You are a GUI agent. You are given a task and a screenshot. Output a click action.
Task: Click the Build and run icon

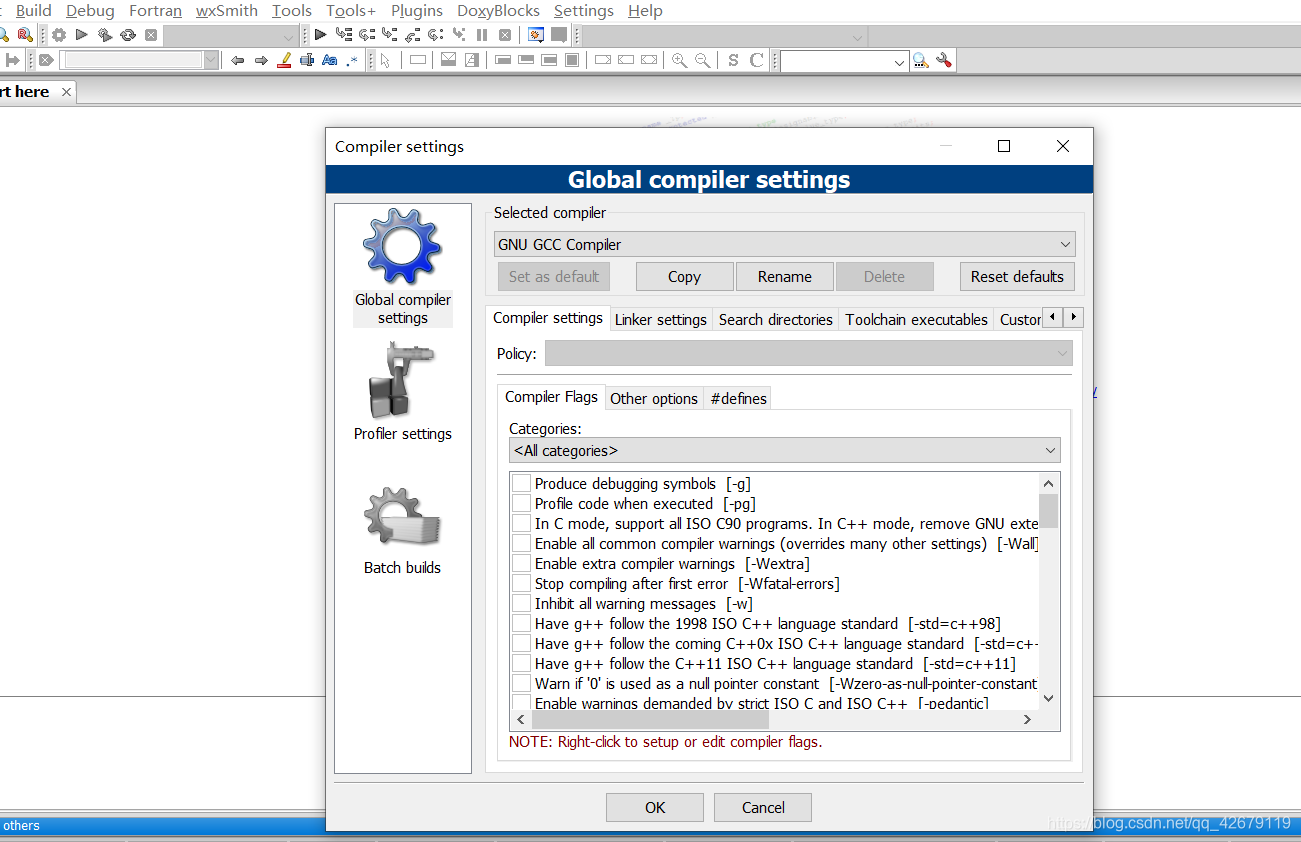click(x=105, y=35)
